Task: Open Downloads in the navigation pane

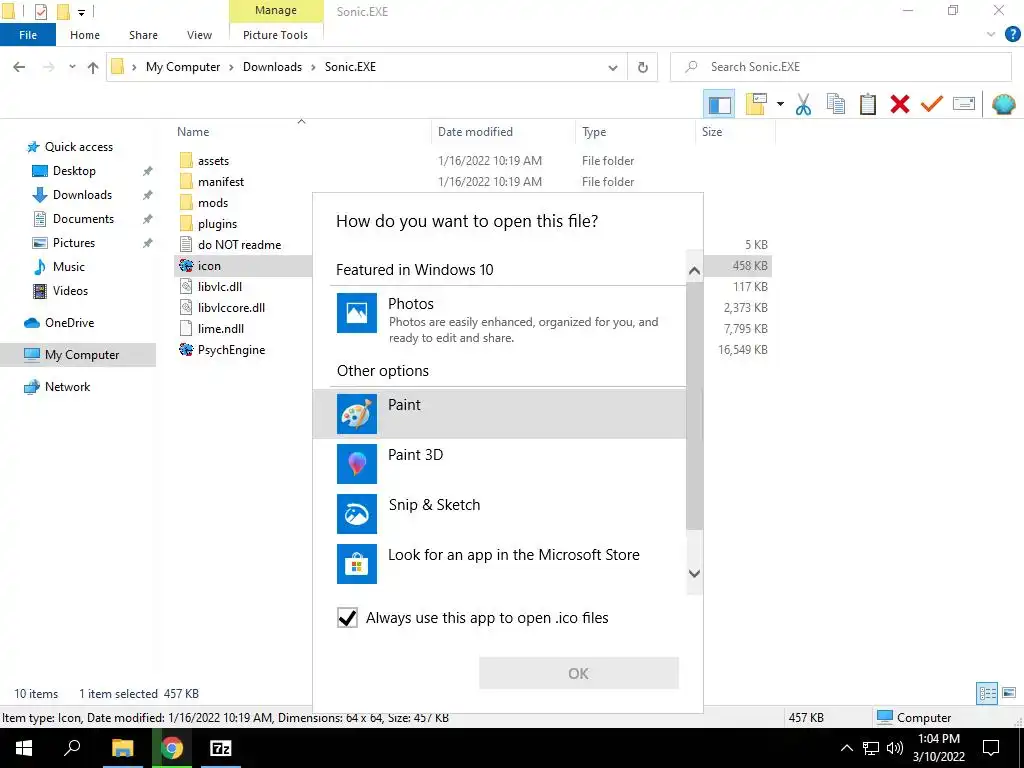Action: (82, 195)
